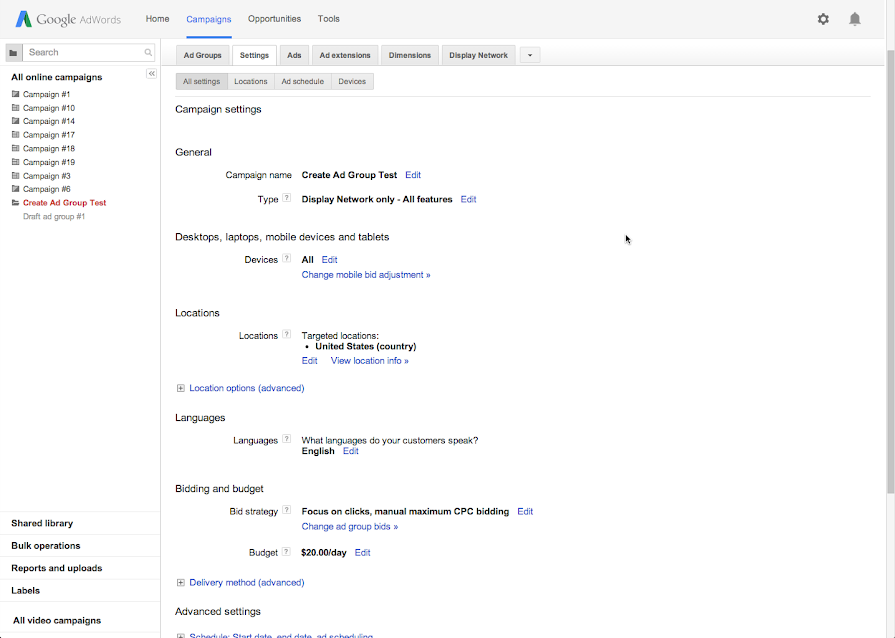
Task: Click the magnifier icon in the search box
Action: (150, 51)
